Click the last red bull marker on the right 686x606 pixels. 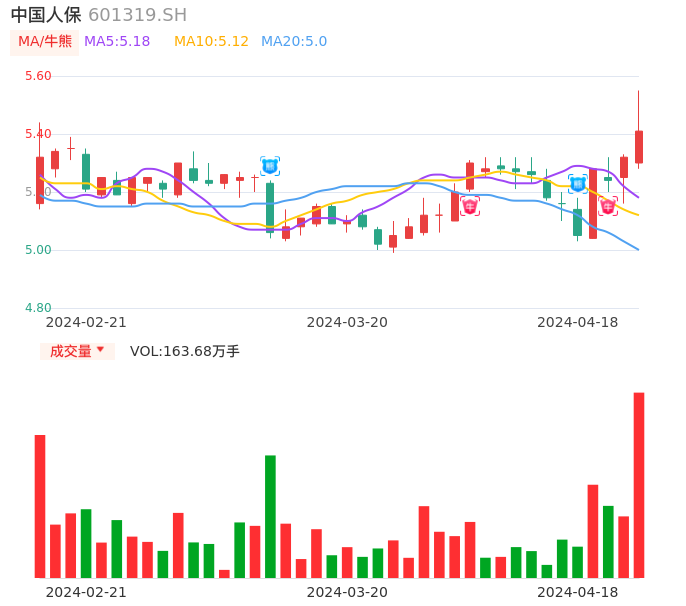tap(608, 207)
